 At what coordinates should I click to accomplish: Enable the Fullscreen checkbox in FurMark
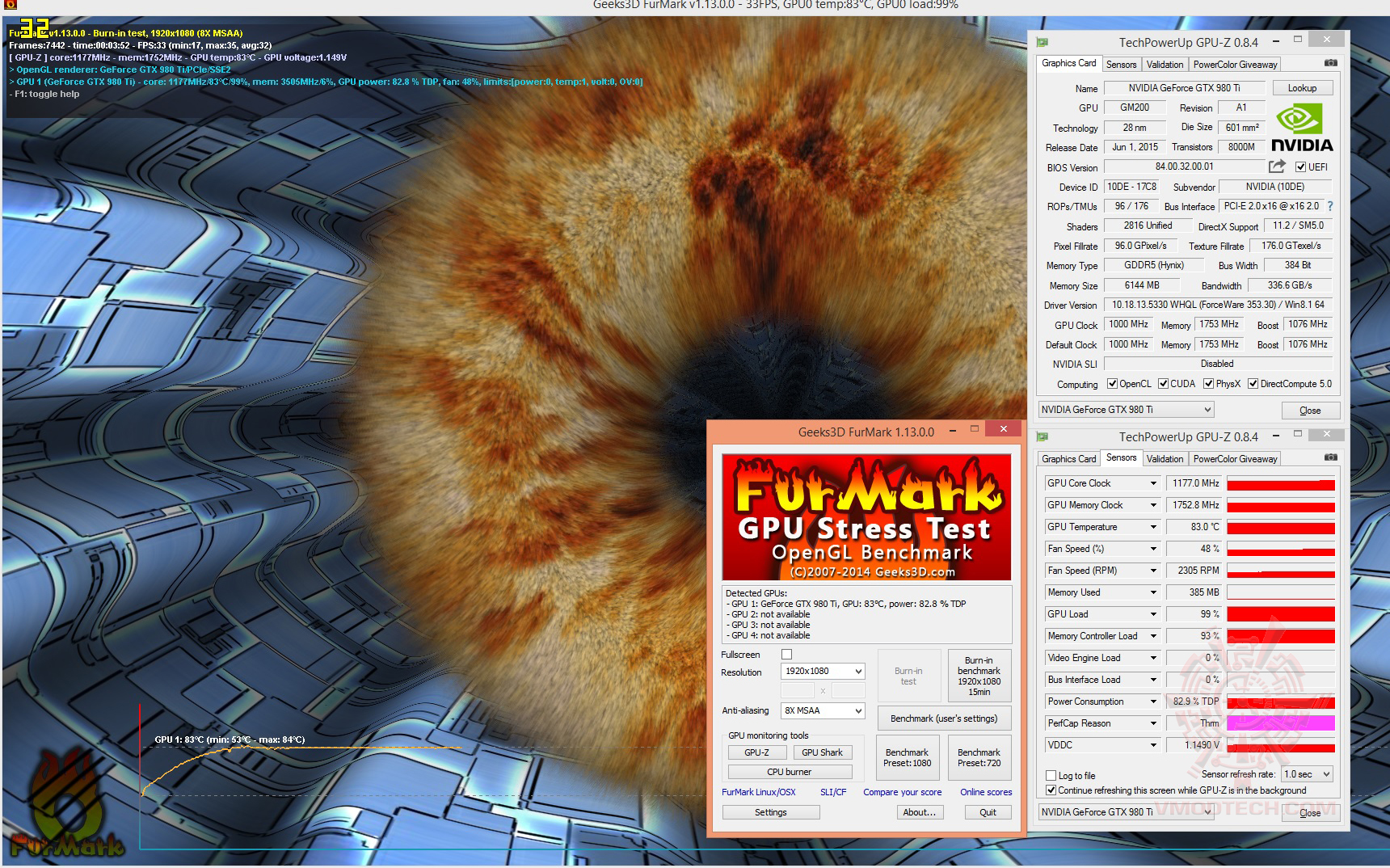coord(786,655)
